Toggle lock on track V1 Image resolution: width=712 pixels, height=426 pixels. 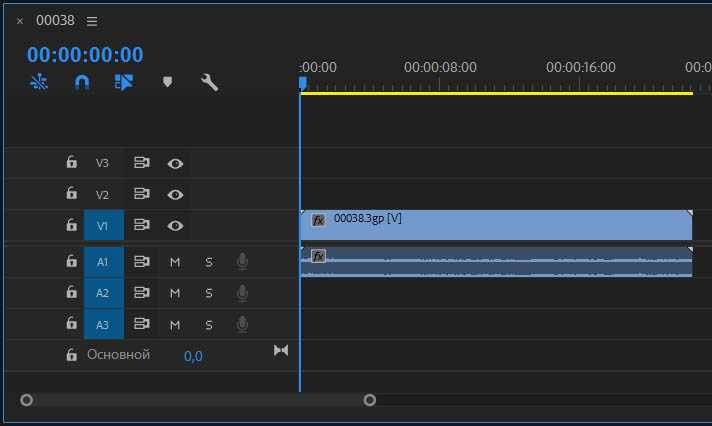(x=72, y=225)
